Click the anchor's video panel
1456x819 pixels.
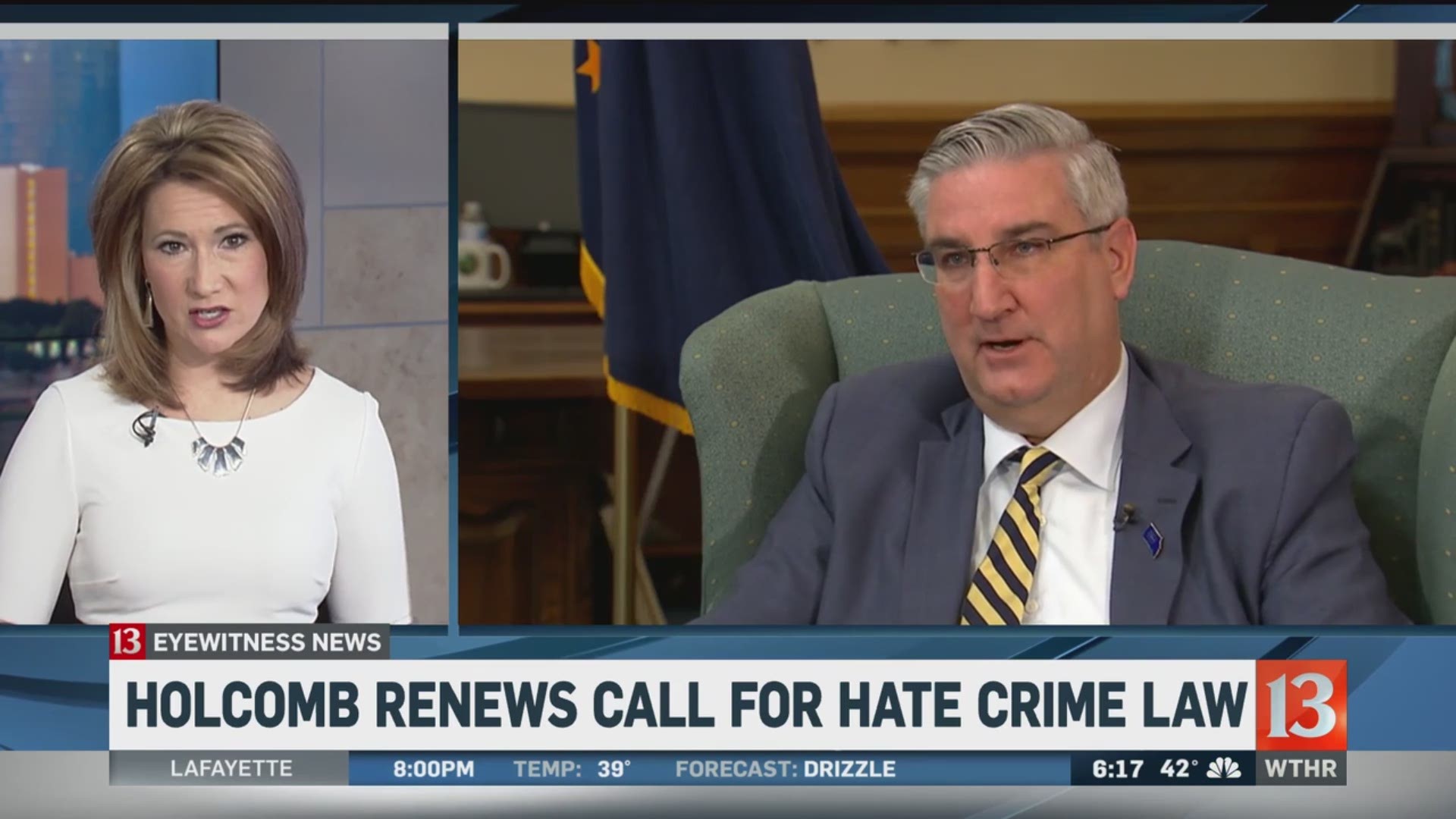pyautogui.click(x=224, y=326)
